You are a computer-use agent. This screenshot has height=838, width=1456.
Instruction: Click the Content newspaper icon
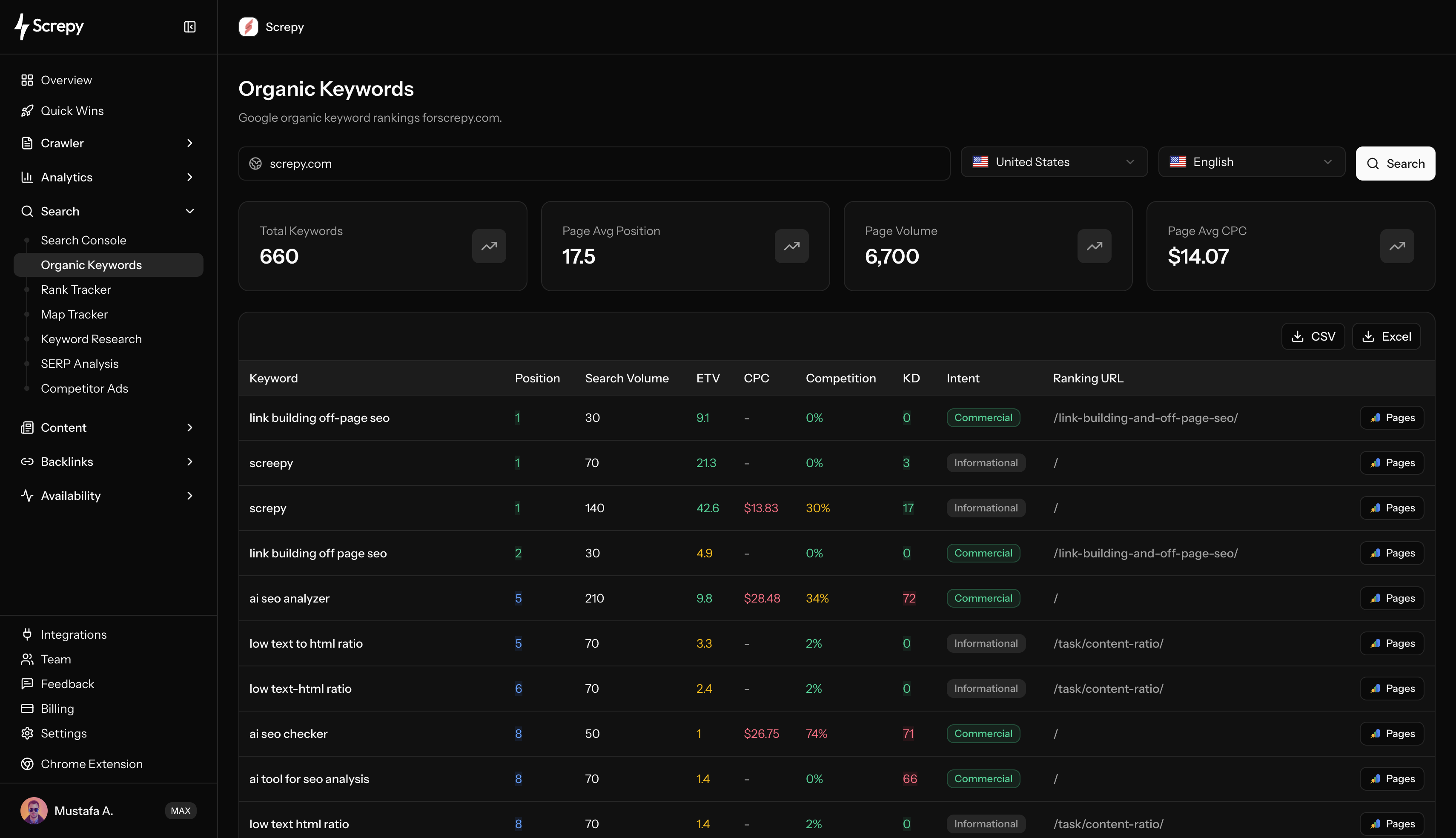pos(27,428)
